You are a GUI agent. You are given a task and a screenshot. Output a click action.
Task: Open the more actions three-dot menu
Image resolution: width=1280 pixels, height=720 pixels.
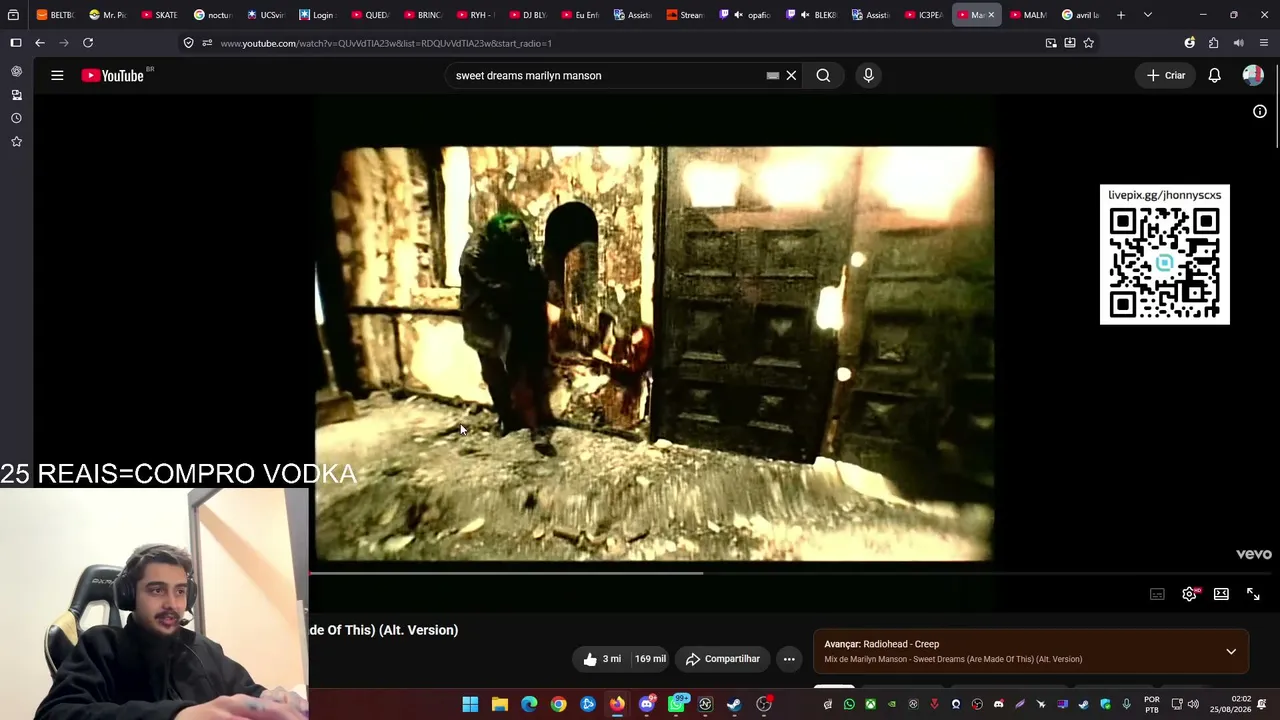click(x=789, y=659)
